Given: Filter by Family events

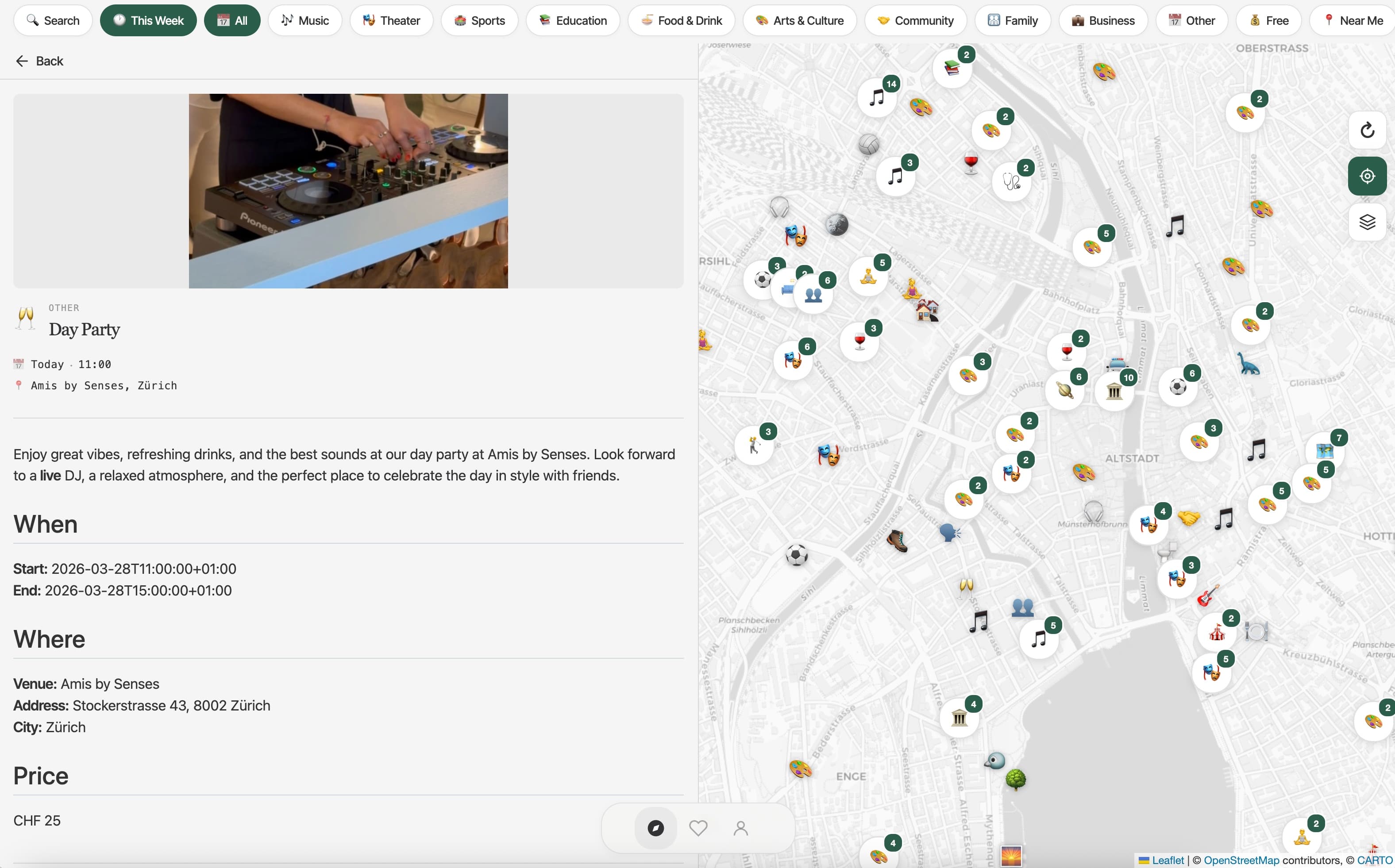Looking at the screenshot, I should point(1013,21).
